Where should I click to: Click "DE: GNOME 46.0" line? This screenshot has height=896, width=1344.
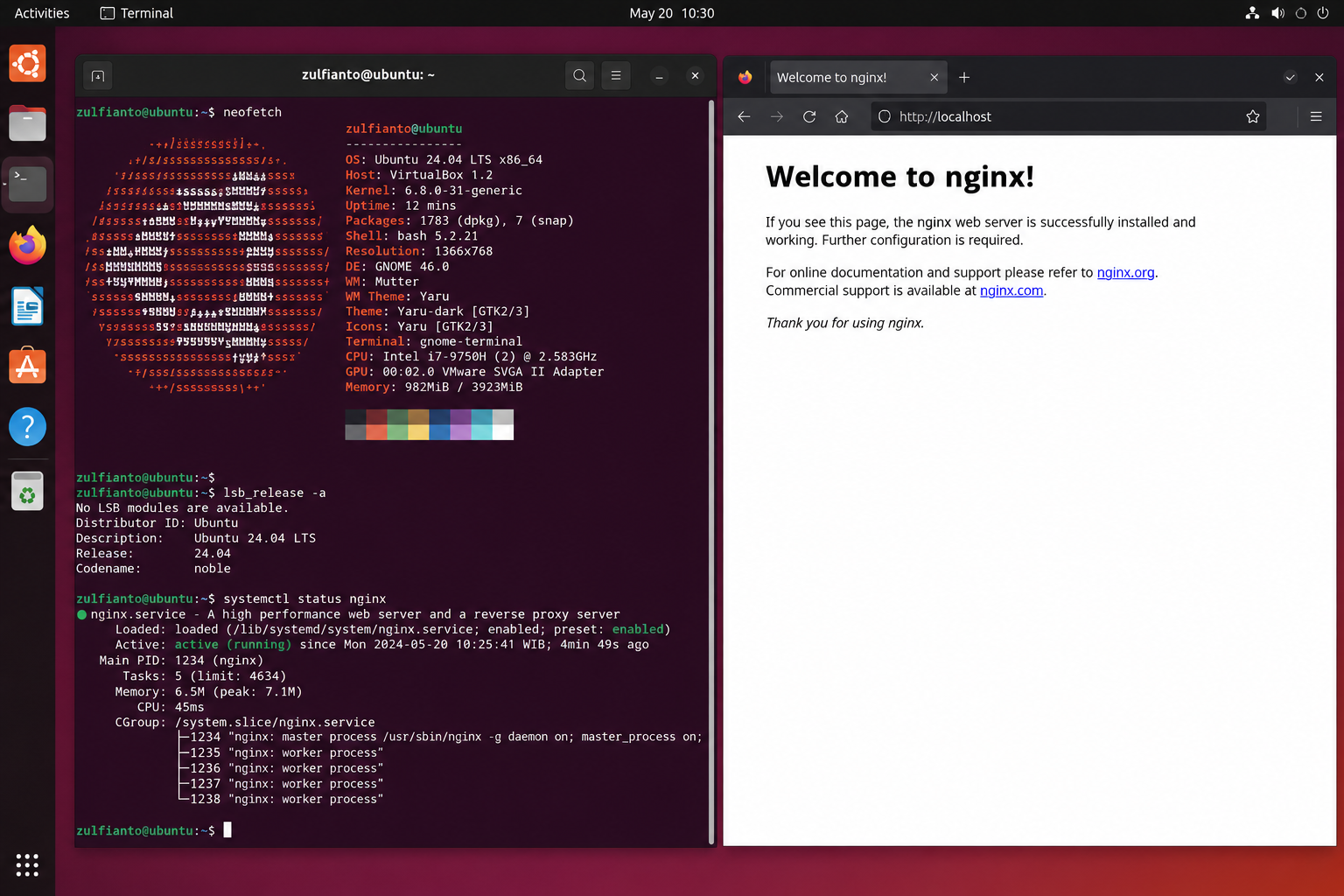[397, 267]
